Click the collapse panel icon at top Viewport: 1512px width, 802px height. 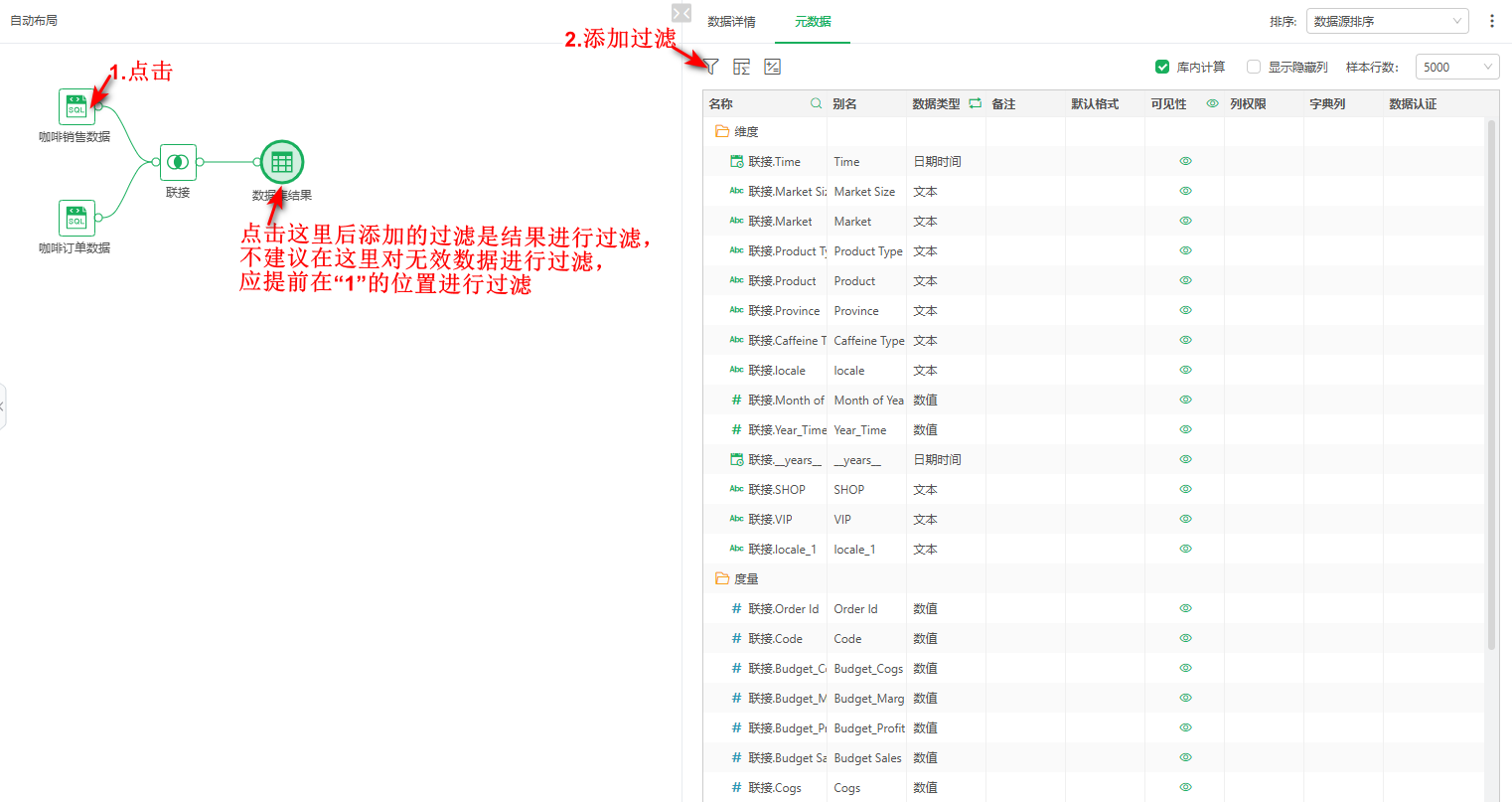[681, 13]
